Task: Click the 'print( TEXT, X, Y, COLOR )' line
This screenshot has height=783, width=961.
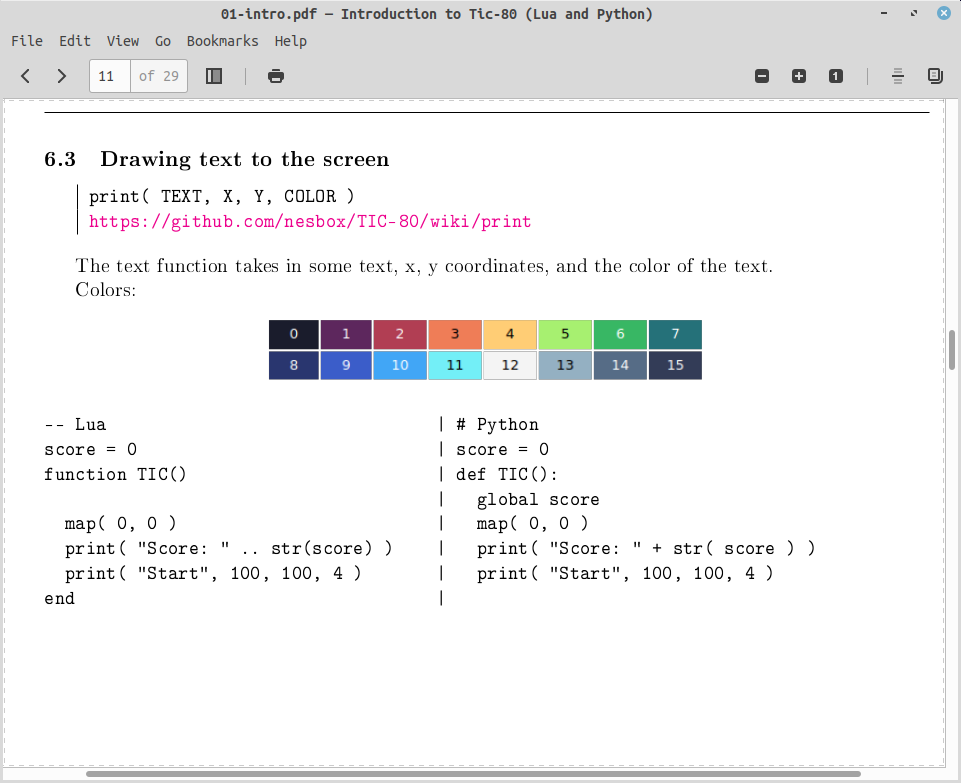Action: (x=221, y=196)
